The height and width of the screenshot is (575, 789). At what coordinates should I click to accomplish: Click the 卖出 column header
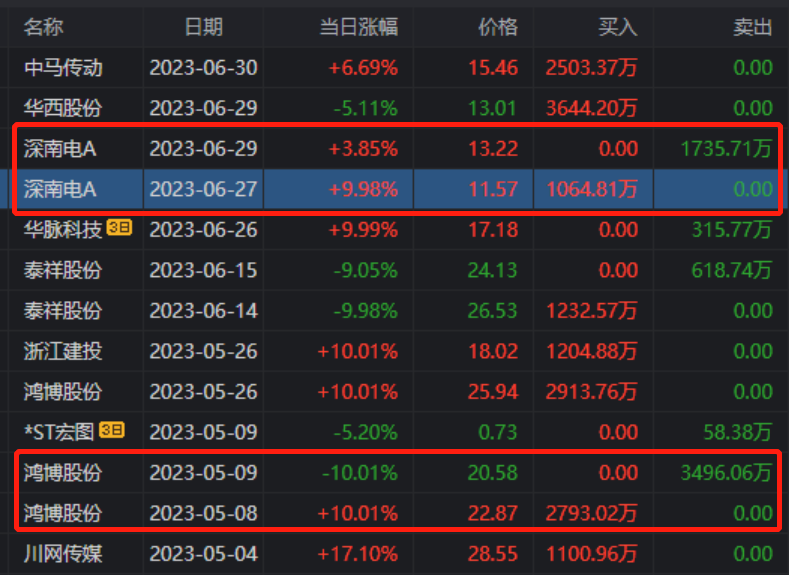(x=752, y=27)
